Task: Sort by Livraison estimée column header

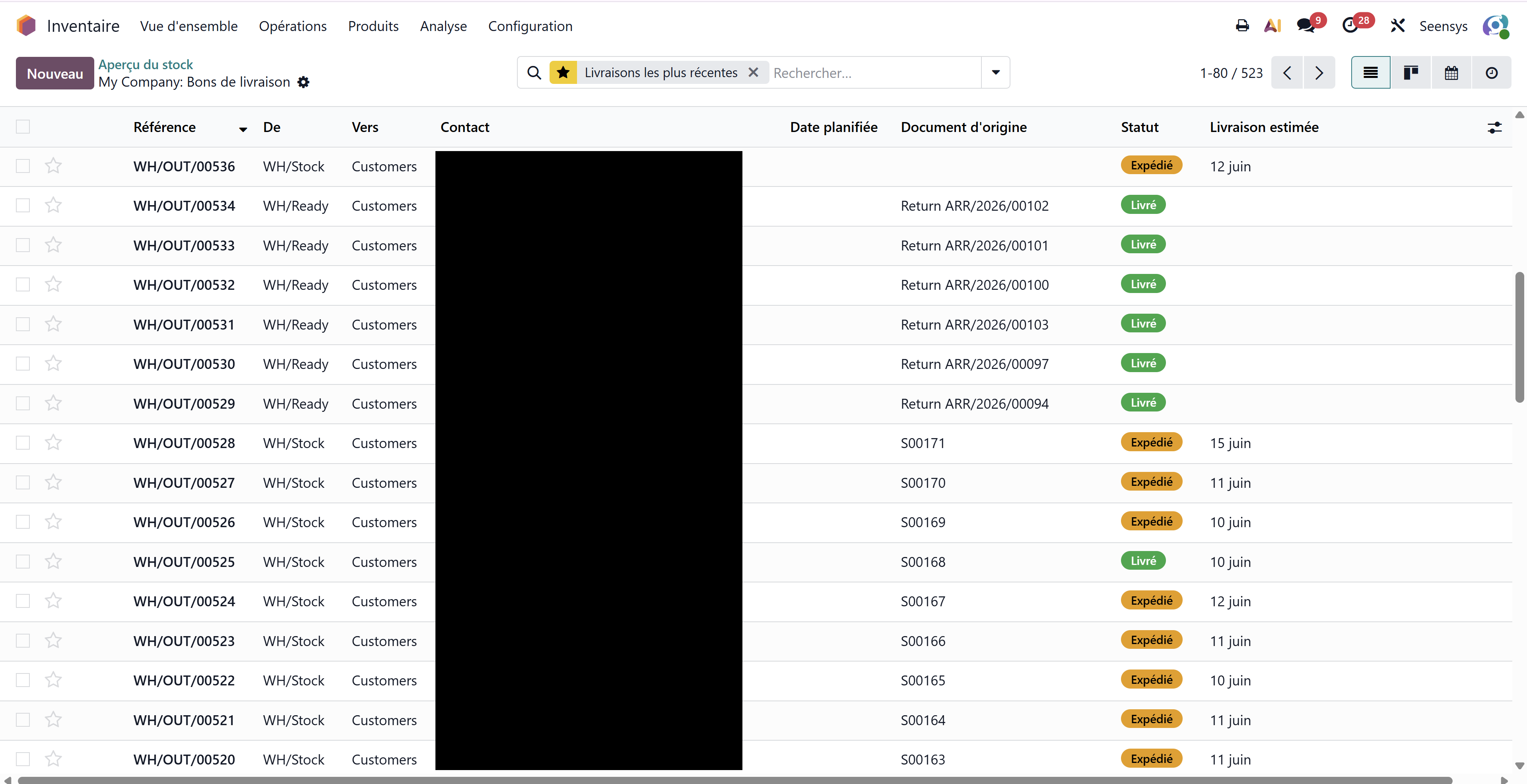Action: [1264, 127]
